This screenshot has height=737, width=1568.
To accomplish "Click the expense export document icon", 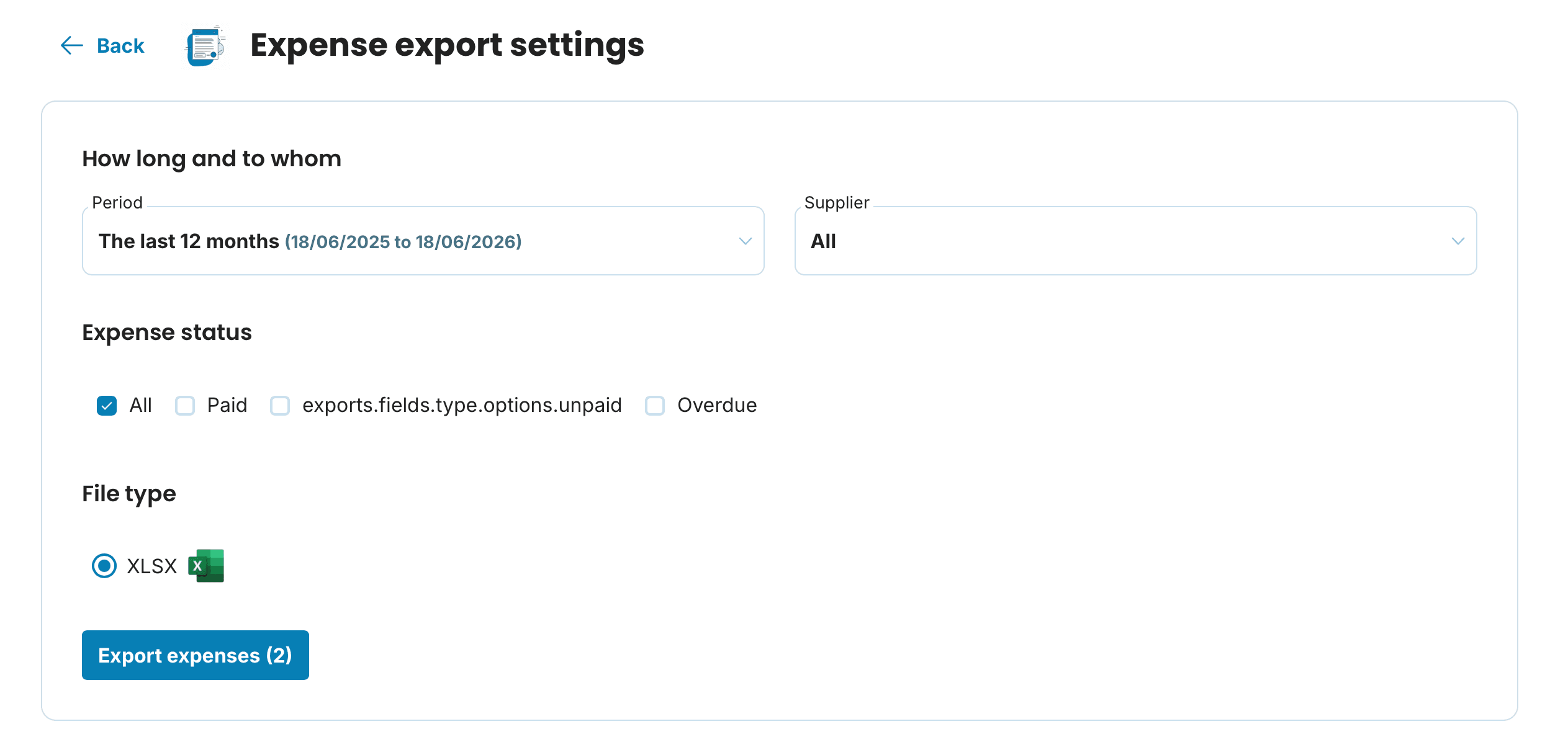I will [206, 46].
